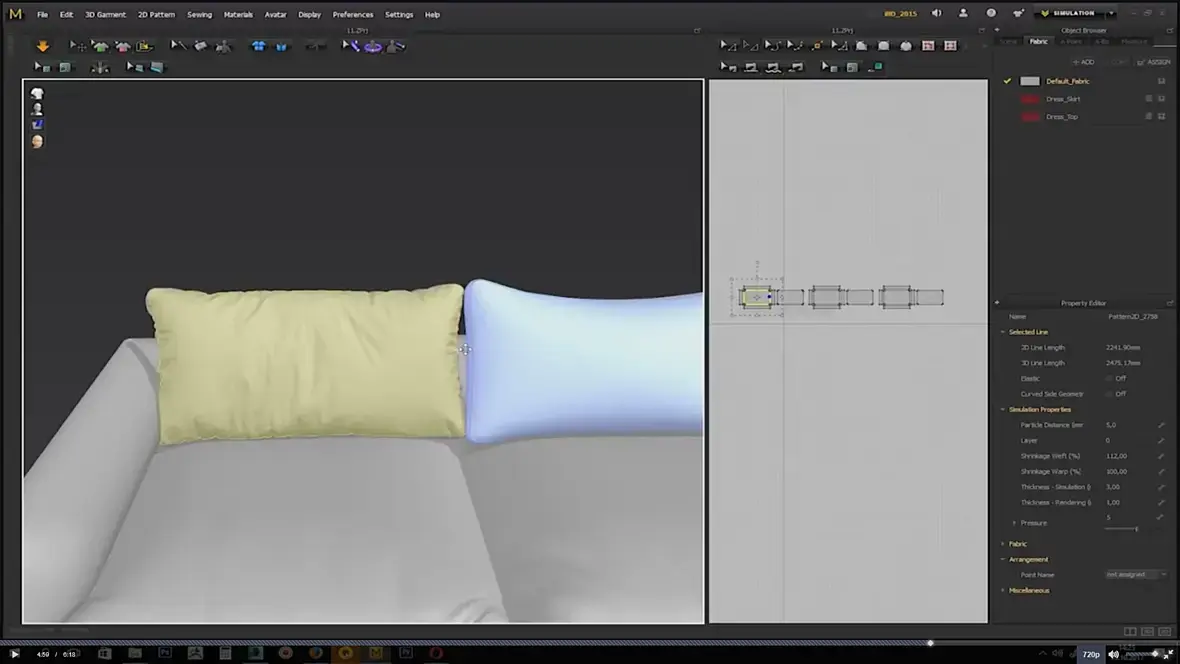Select the rectangle pattern tool in 2D toolbar

(883, 46)
